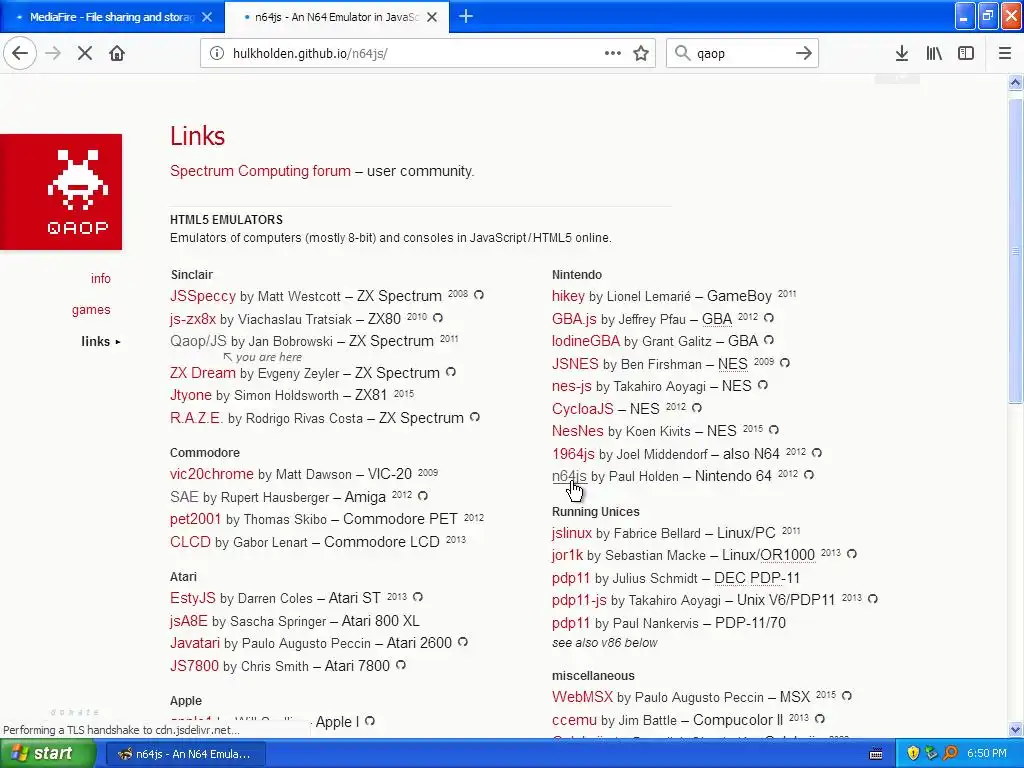Click the taskbar clock 6:50 PM
This screenshot has width=1024, height=768.
[987, 754]
